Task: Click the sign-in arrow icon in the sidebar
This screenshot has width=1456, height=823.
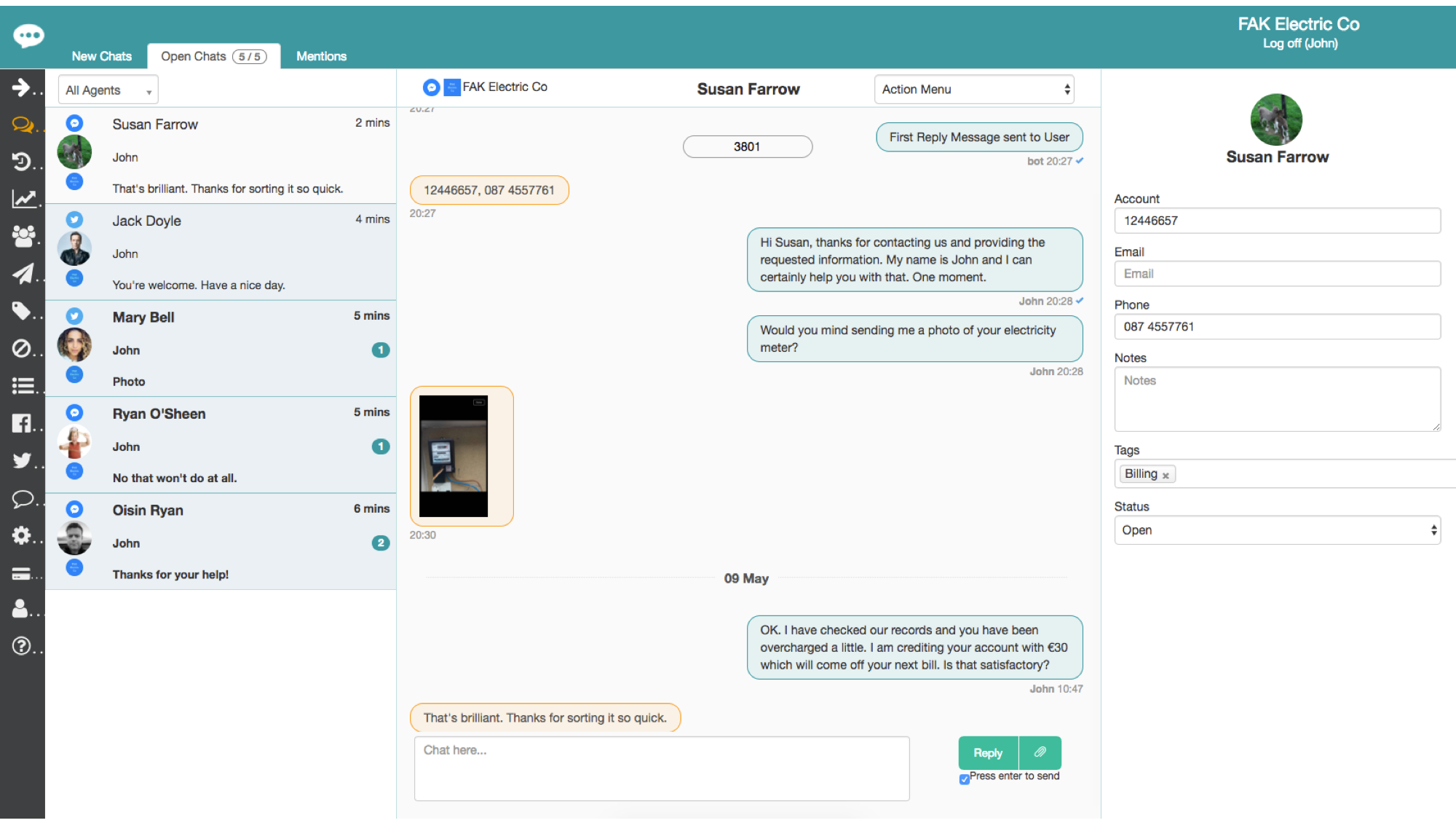Action: coord(21,87)
